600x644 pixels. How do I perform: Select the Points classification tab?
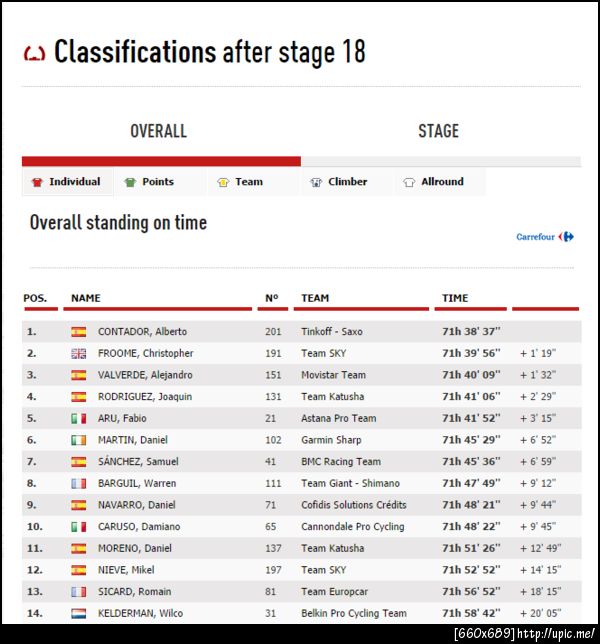157,182
